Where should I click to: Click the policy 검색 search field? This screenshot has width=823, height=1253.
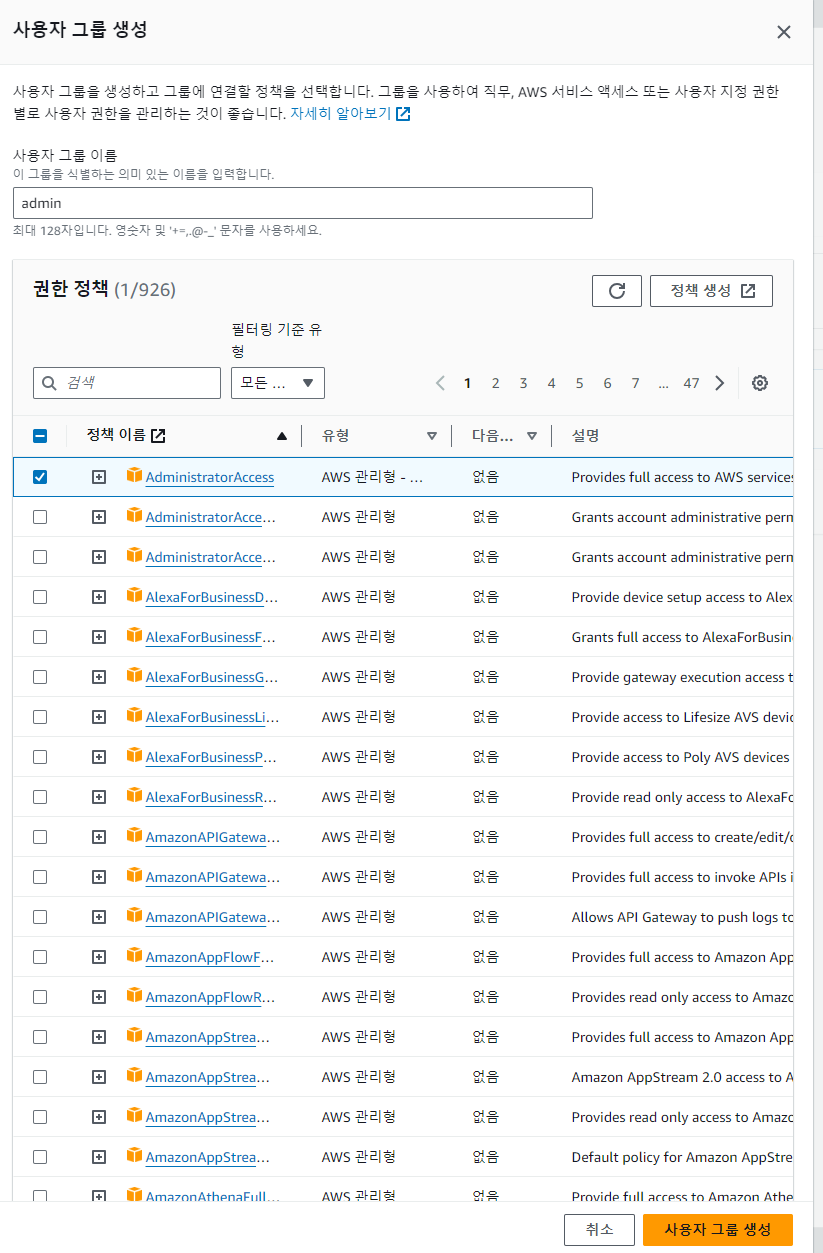pos(127,383)
